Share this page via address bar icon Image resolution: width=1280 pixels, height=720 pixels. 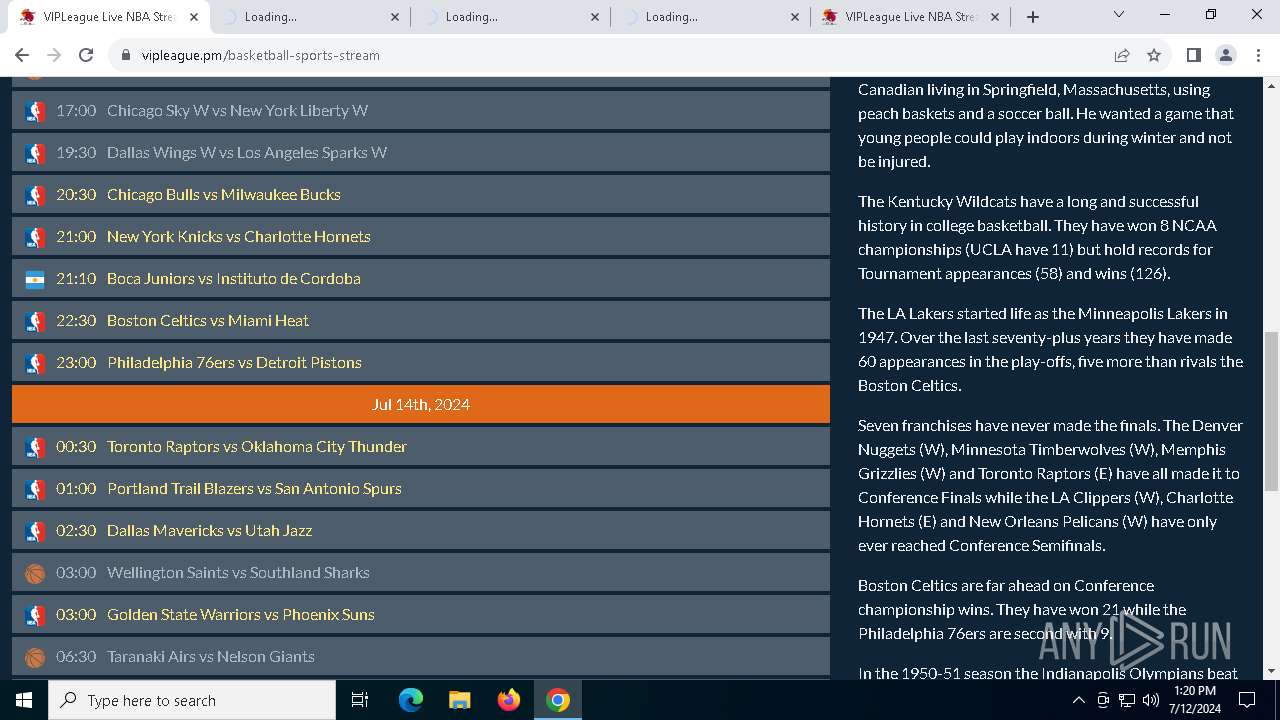pos(1122,55)
